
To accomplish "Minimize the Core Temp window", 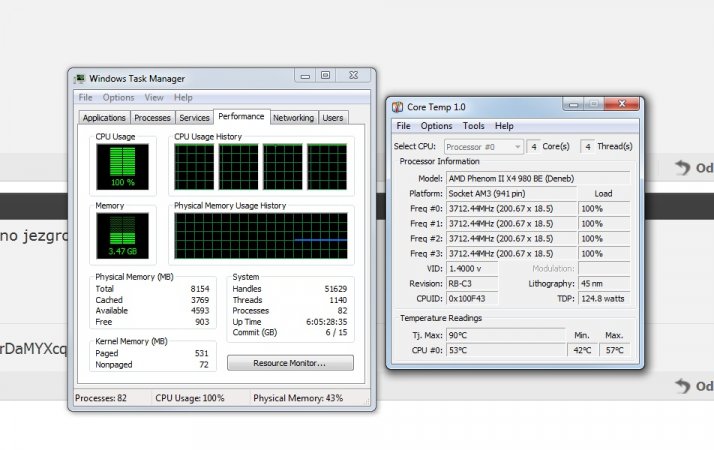I will pos(573,104).
